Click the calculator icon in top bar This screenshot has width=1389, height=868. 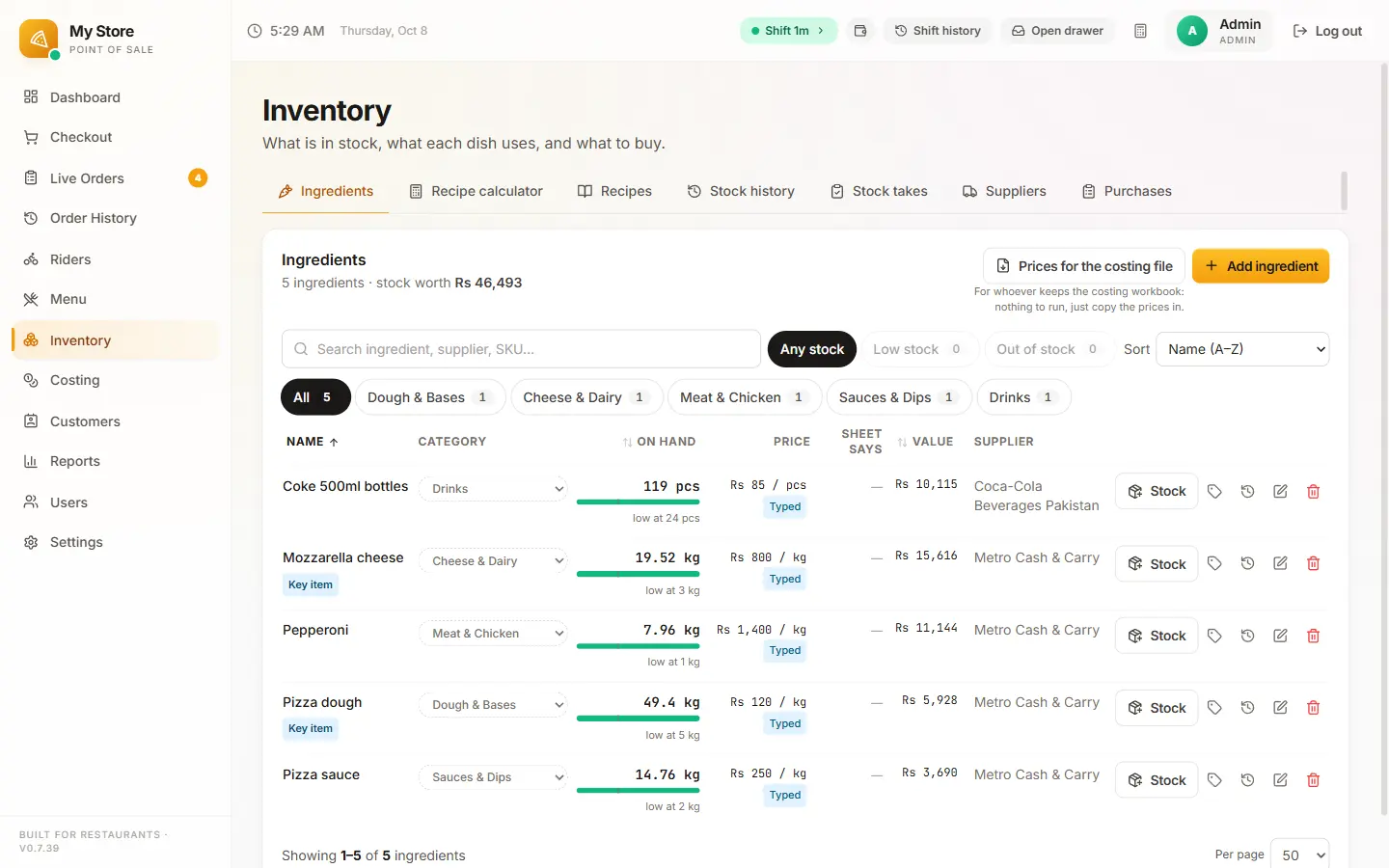pos(1140,31)
